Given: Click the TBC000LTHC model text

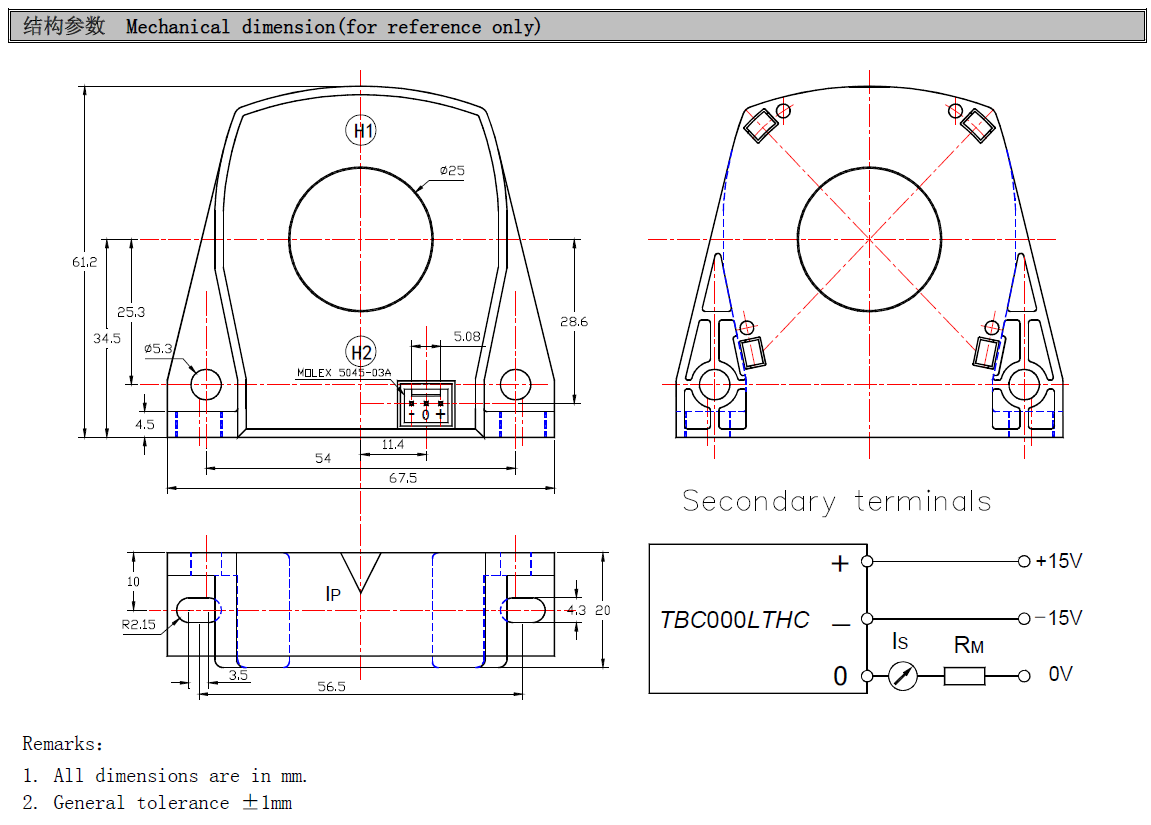Looking at the screenshot, I should click(734, 620).
